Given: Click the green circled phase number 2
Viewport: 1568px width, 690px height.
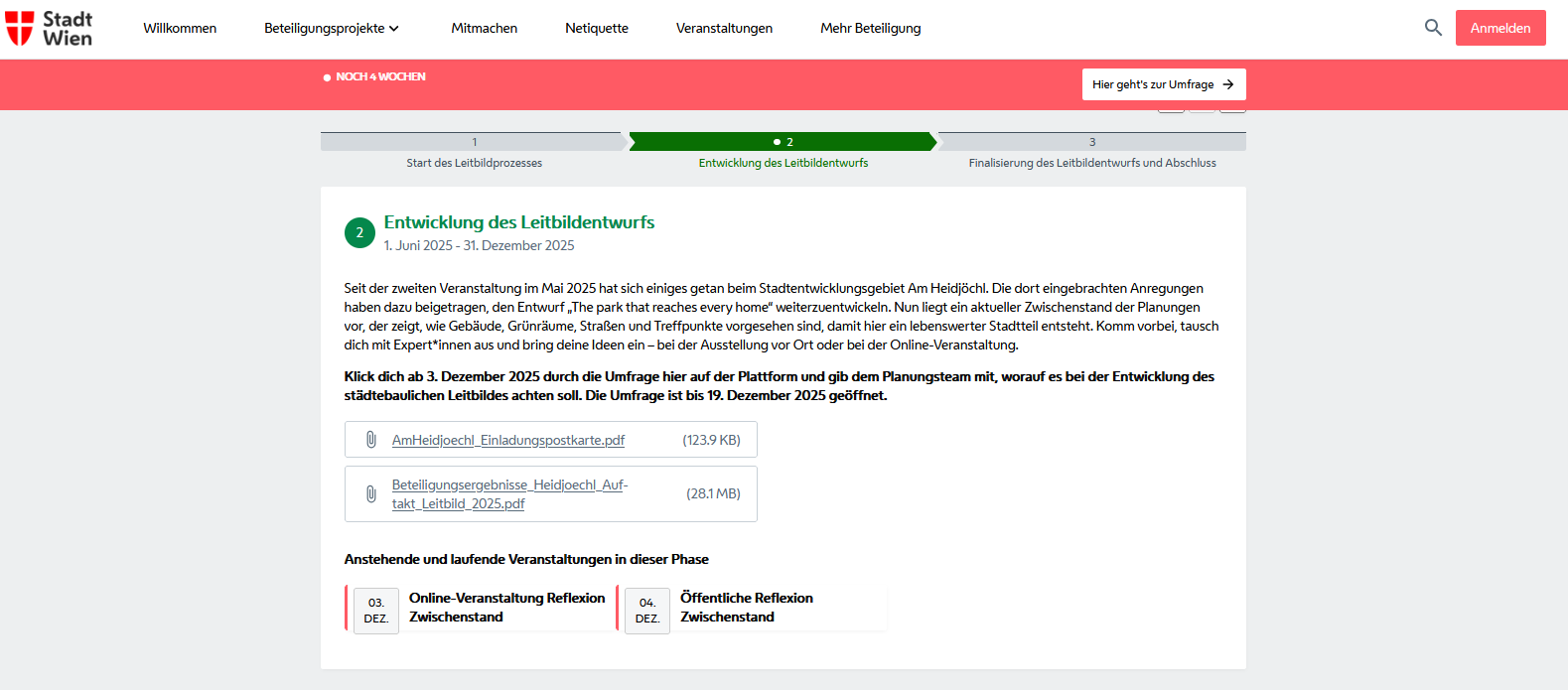Looking at the screenshot, I should (359, 232).
